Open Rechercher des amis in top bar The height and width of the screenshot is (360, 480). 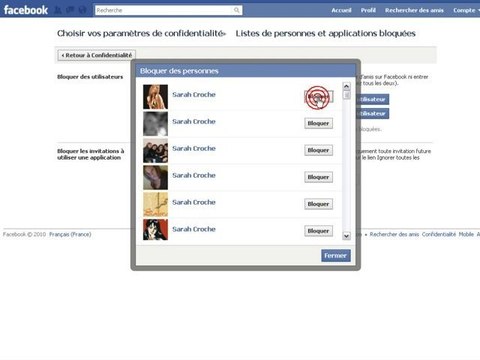pos(414,10)
